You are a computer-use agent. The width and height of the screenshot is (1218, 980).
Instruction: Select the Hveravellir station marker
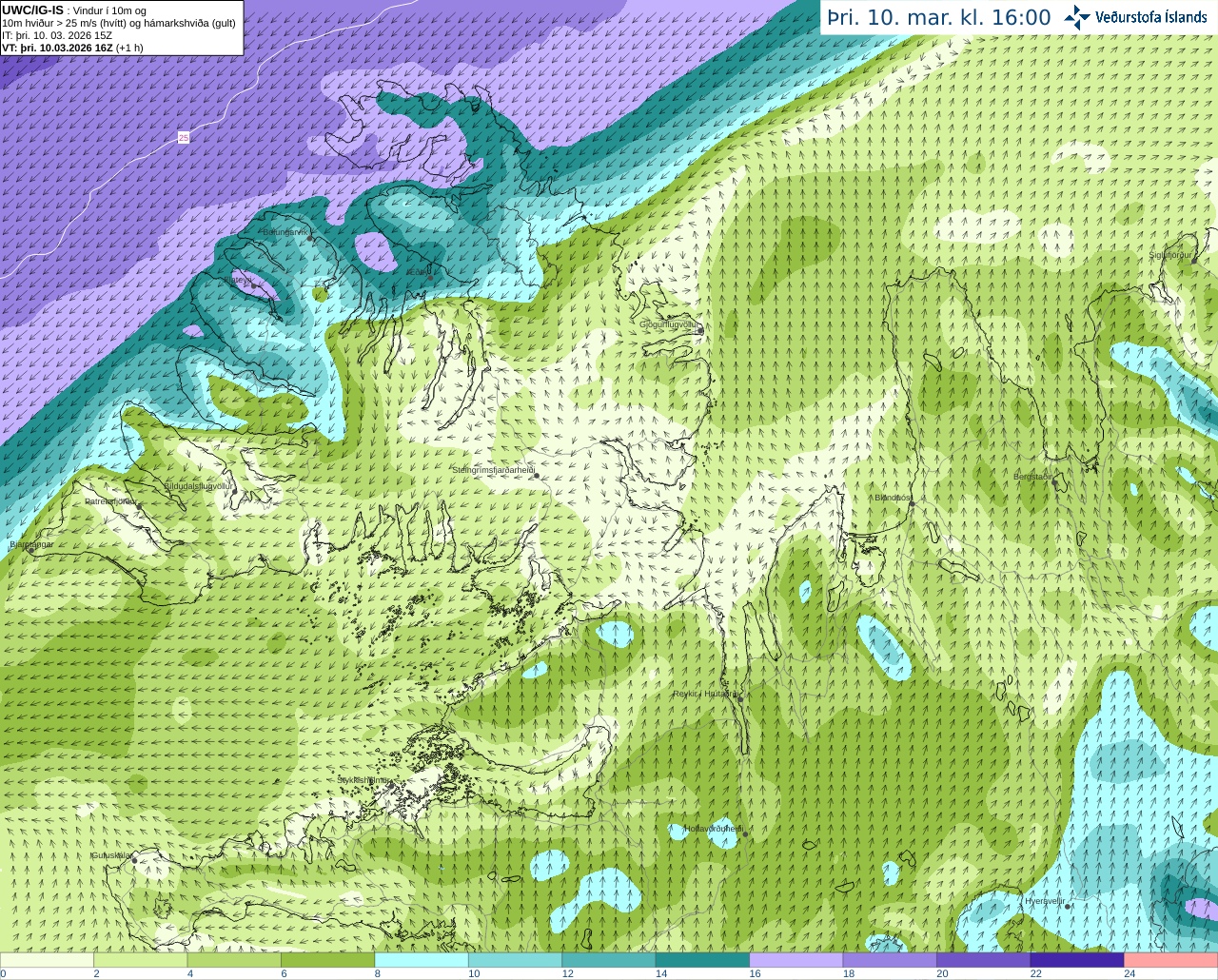pyautogui.click(x=1069, y=906)
